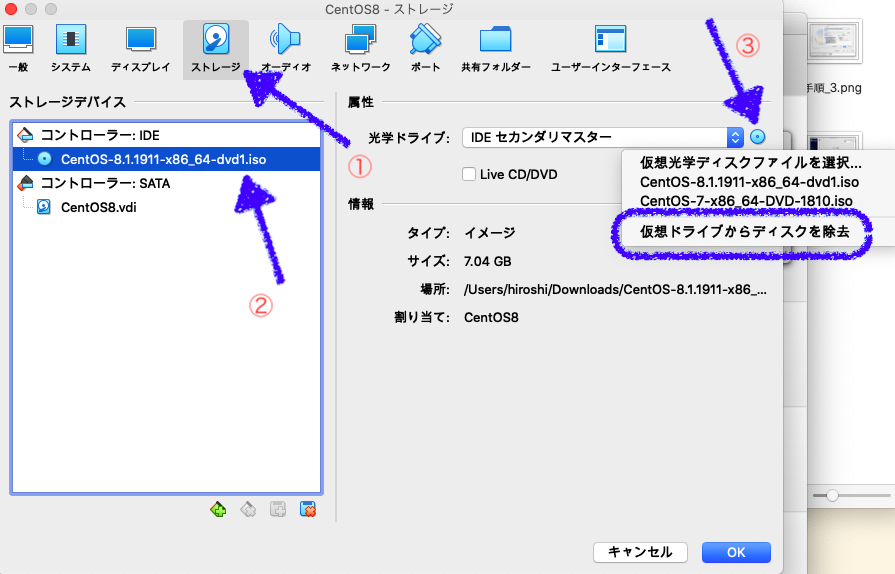Click the 手順_3.png thumbnail in background window
The width and height of the screenshot is (895, 574).
coord(834,41)
